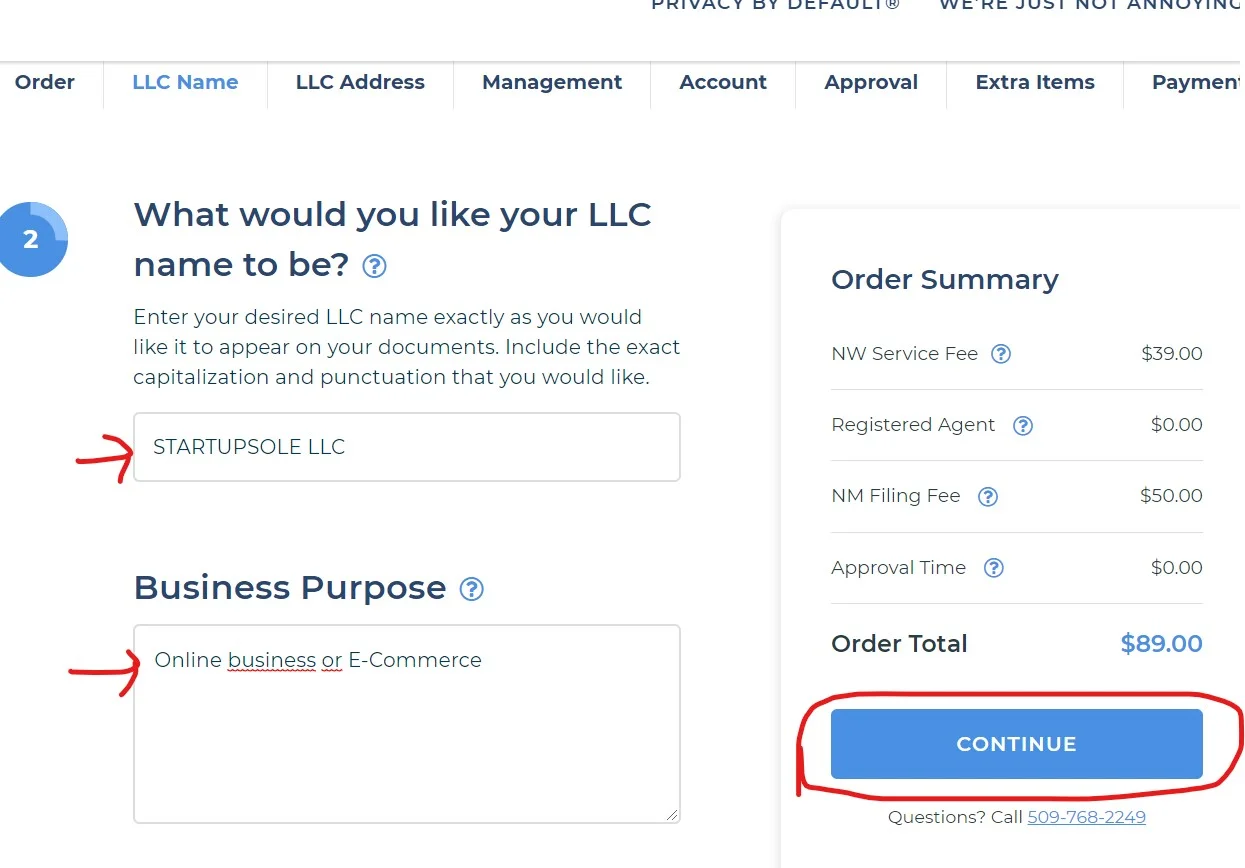Screen dimensions: 1245x868
Task: Click the step 2 progress circle
Action: [33, 240]
